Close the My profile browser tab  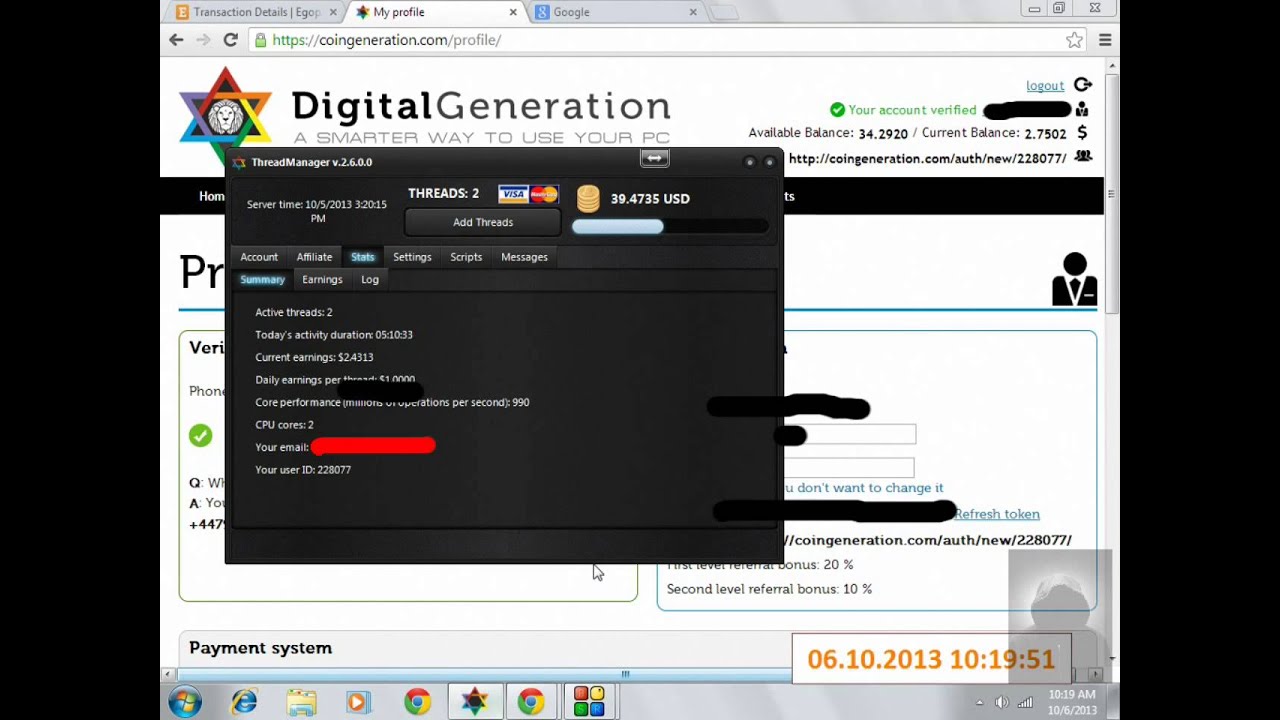514,12
